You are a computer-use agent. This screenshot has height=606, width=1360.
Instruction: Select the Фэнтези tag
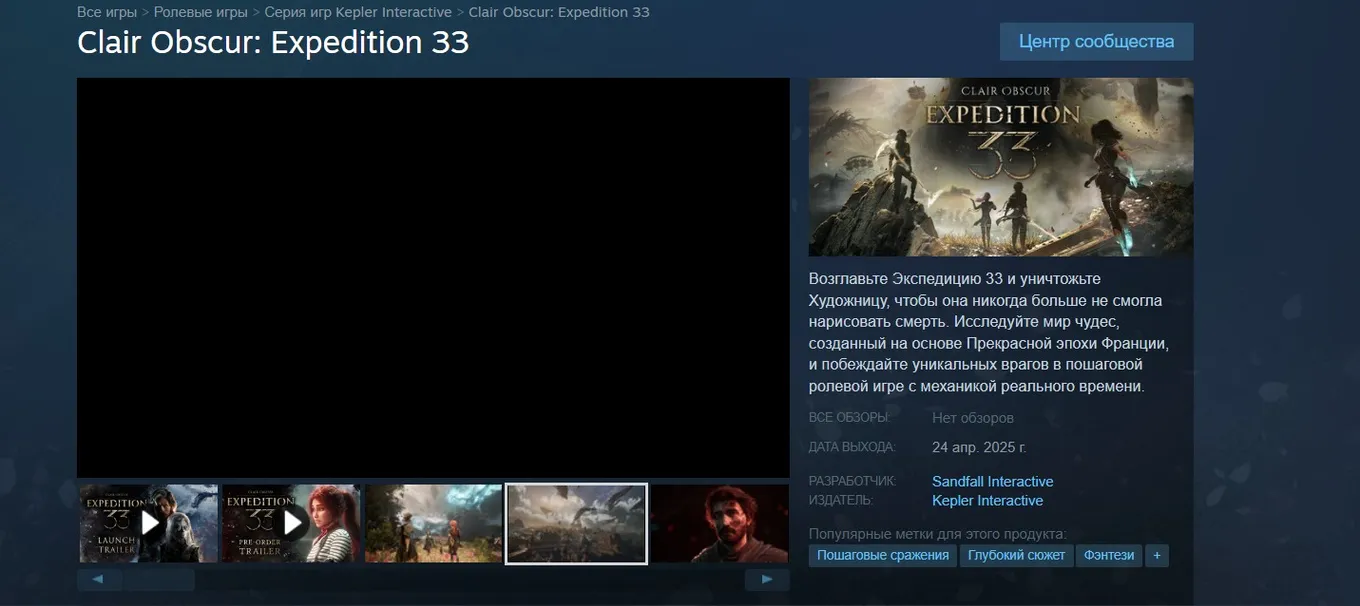[1110, 555]
